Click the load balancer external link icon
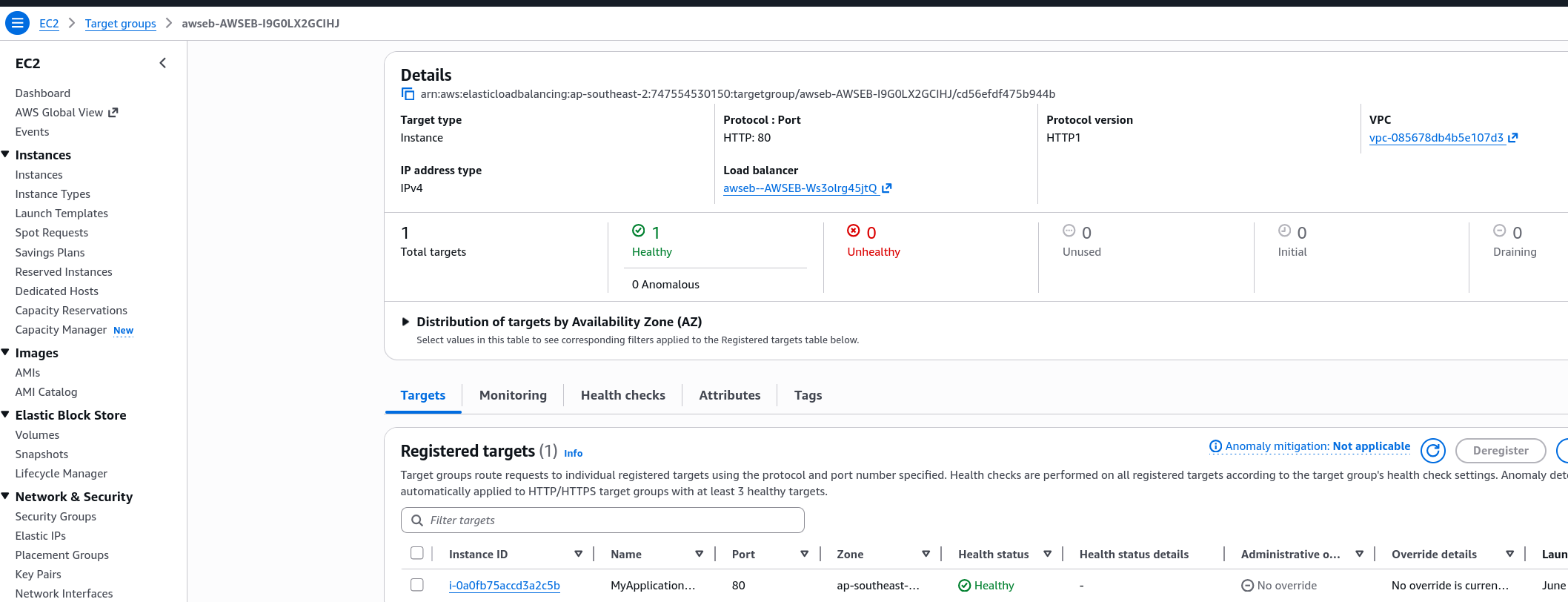The height and width of the screenshot is (602, 1568). 886,188
